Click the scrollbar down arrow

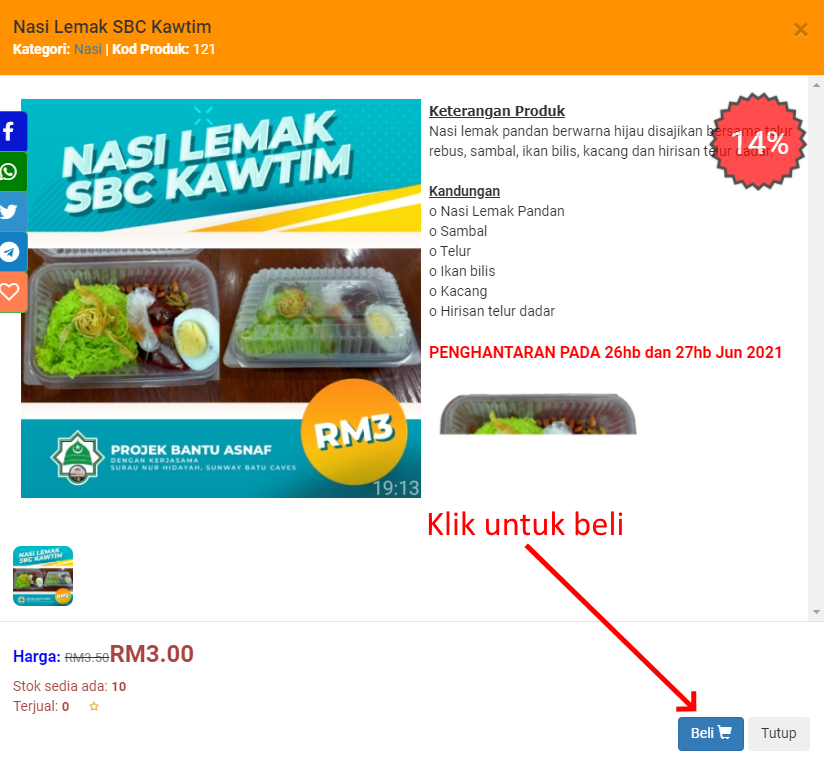[816, 612]
